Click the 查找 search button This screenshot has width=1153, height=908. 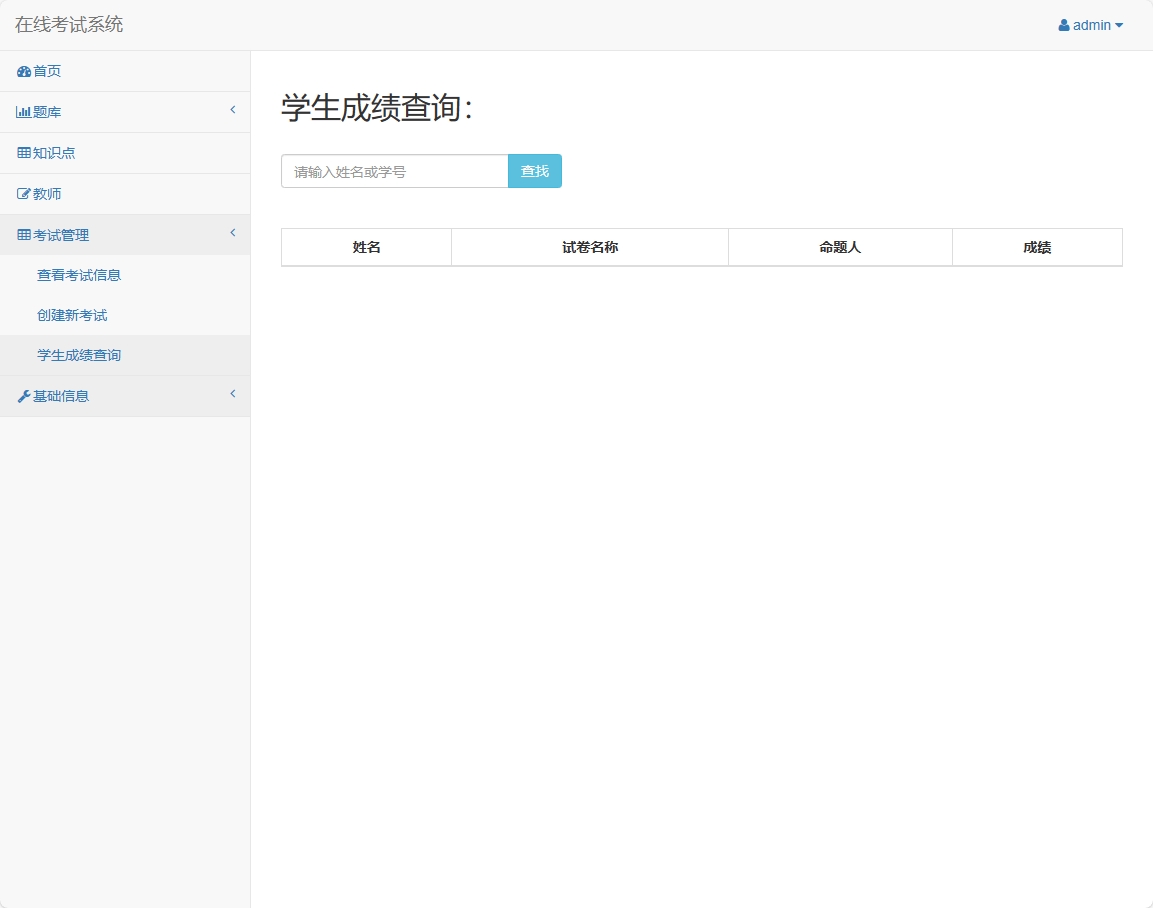[x=534, y=171]
